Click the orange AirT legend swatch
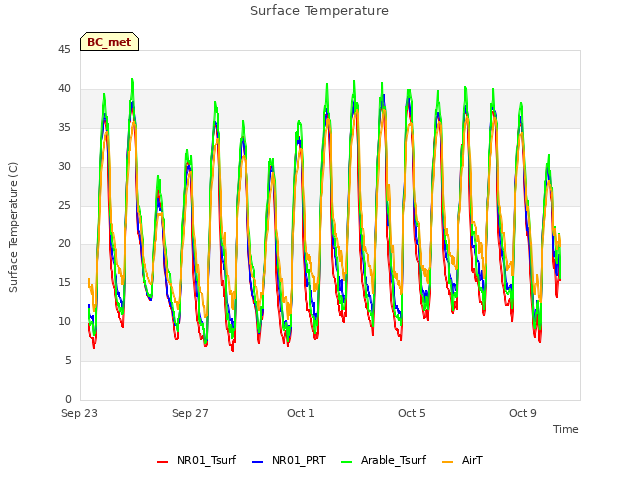This screenshot has width=640, height=480. (x=448, y=461)
